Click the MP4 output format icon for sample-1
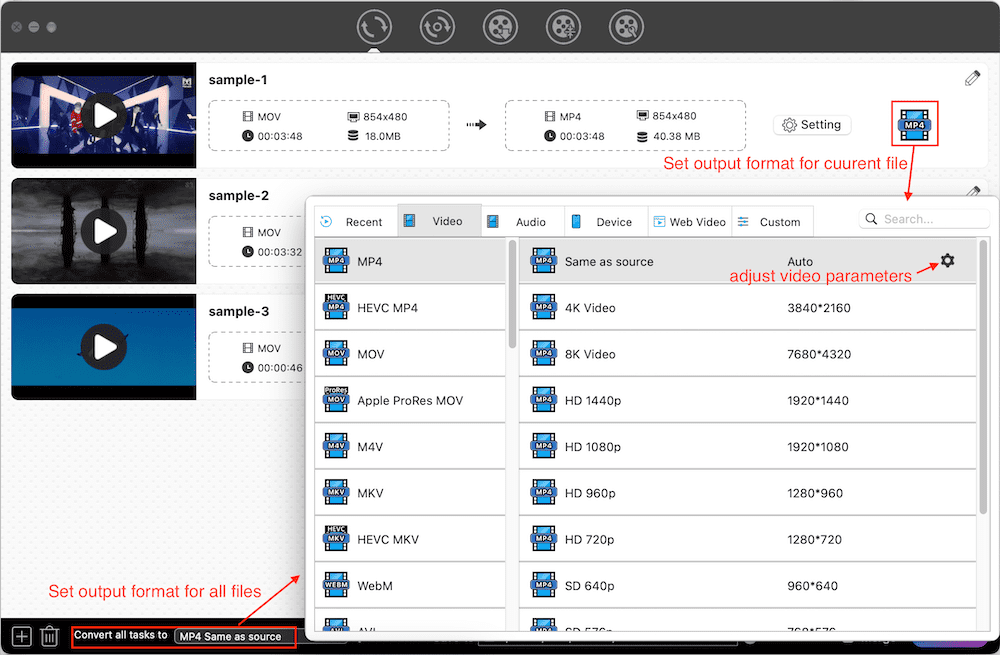 [x=914, y=124]
